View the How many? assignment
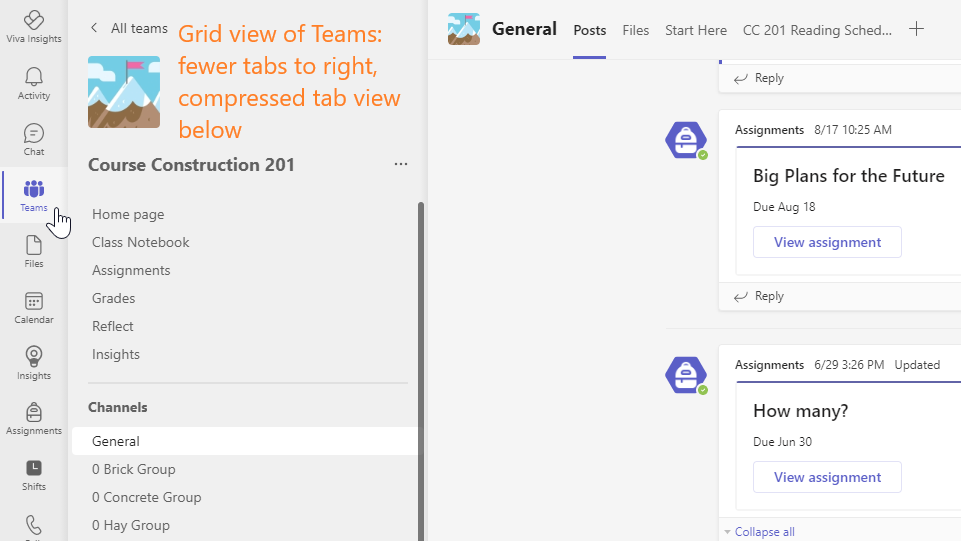This screenshot has width=961, height=541. coord(827,477)
